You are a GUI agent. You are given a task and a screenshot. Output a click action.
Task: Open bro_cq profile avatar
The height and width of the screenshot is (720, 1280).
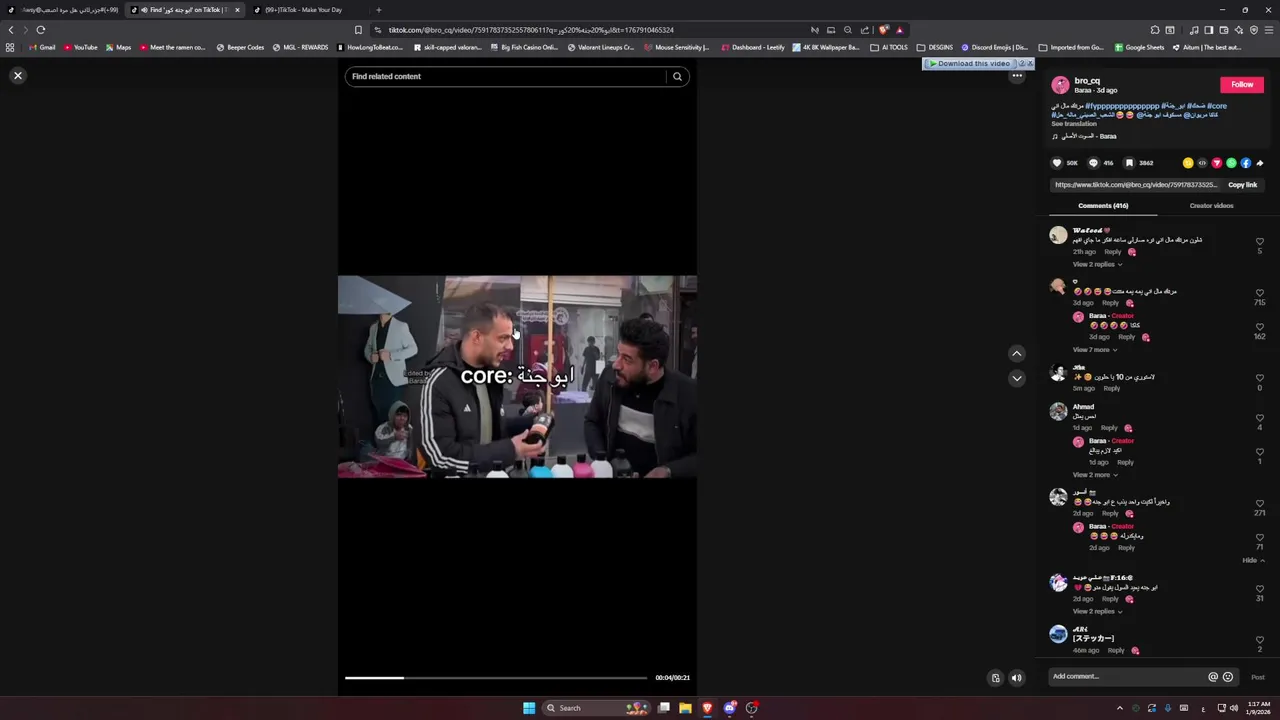coord(1060,85)
